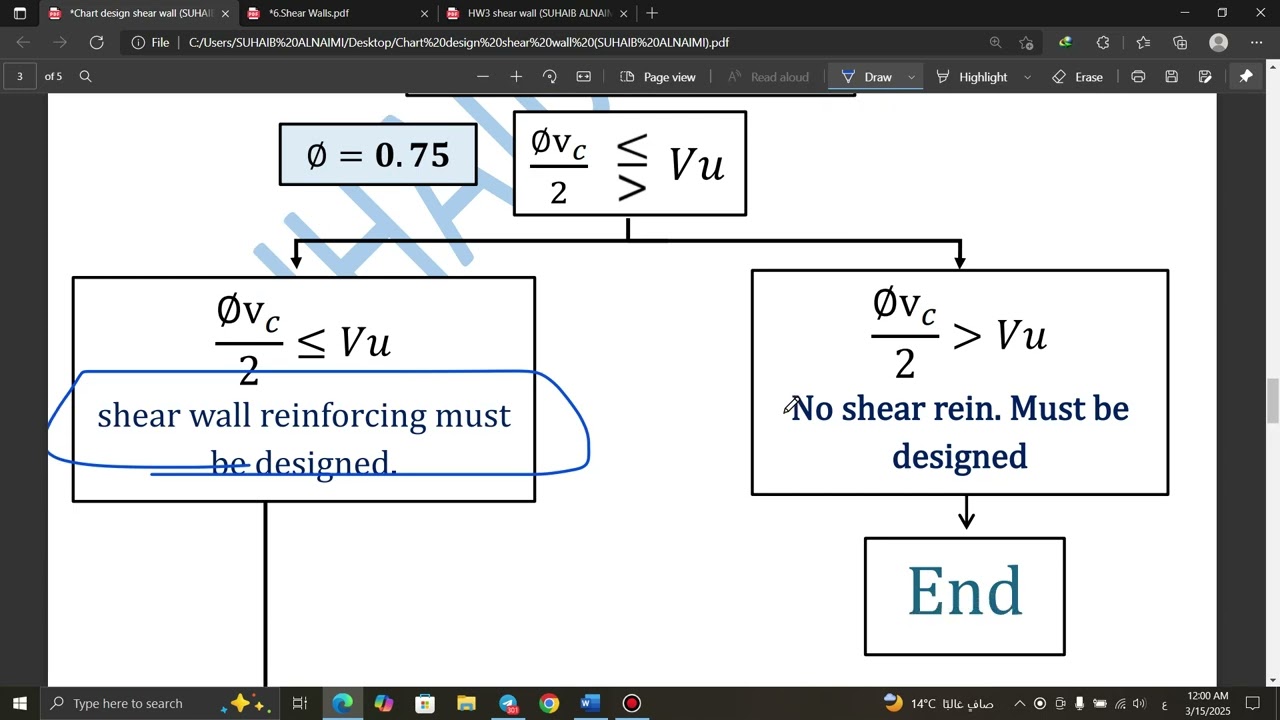Screen dimensions: 1280x720
Task: Add this page to favorites star
Action: (1026, 42)
